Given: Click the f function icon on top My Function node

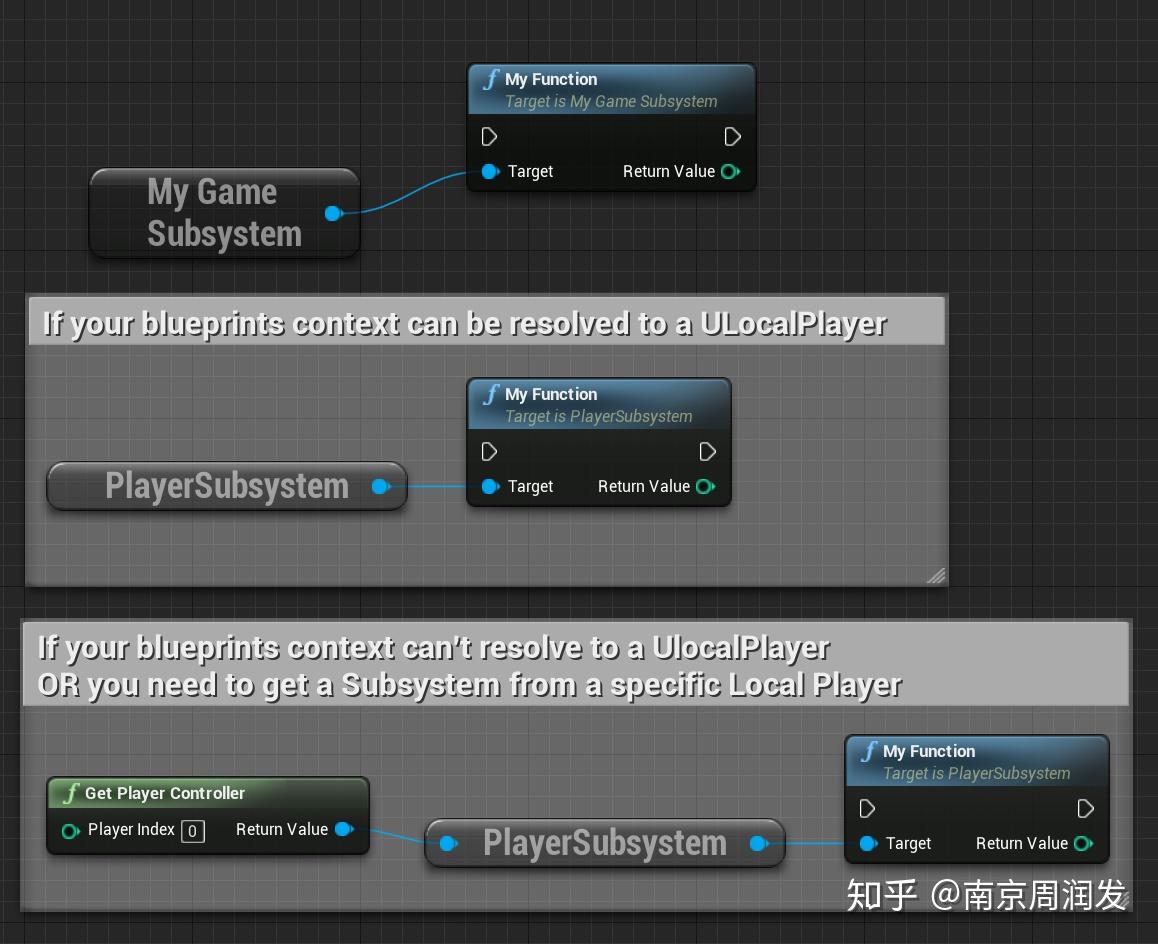Looking at the screenshot, I should point(491,79).
